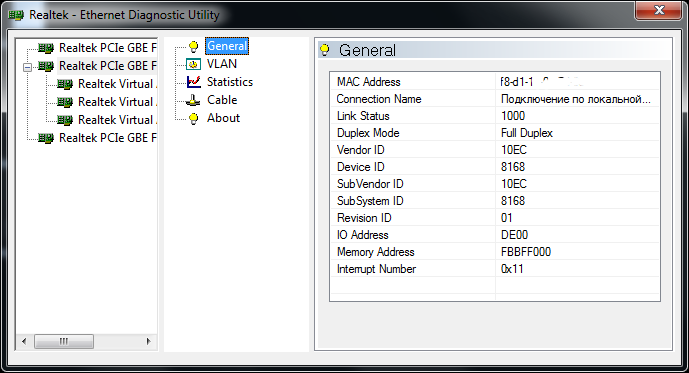Screen dimensions: 689x373
Task: Select the topmost Realtek PCIe GBE adapter card icon
Action: click(46, 48)
